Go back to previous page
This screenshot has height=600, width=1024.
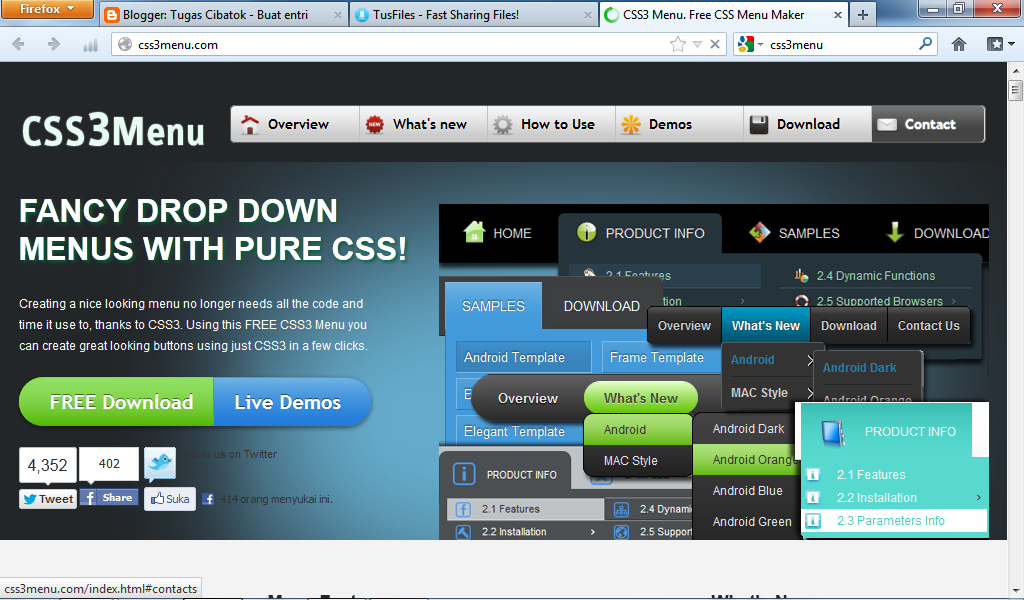pyautogui.click(x=18, y=44)
